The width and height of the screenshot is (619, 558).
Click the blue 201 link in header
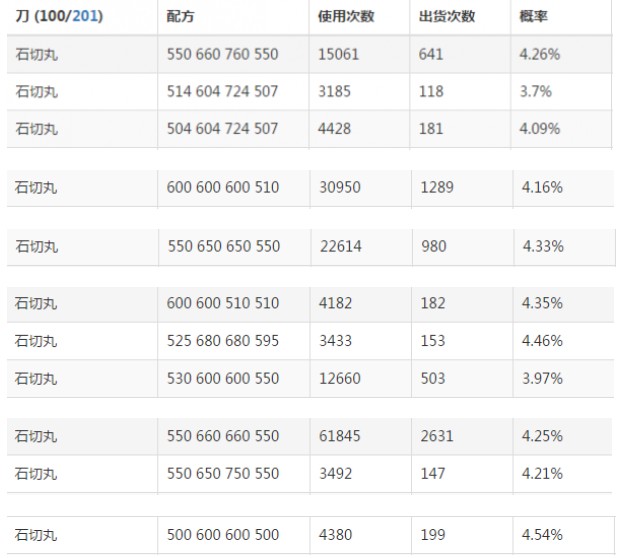tap(88, 17)
